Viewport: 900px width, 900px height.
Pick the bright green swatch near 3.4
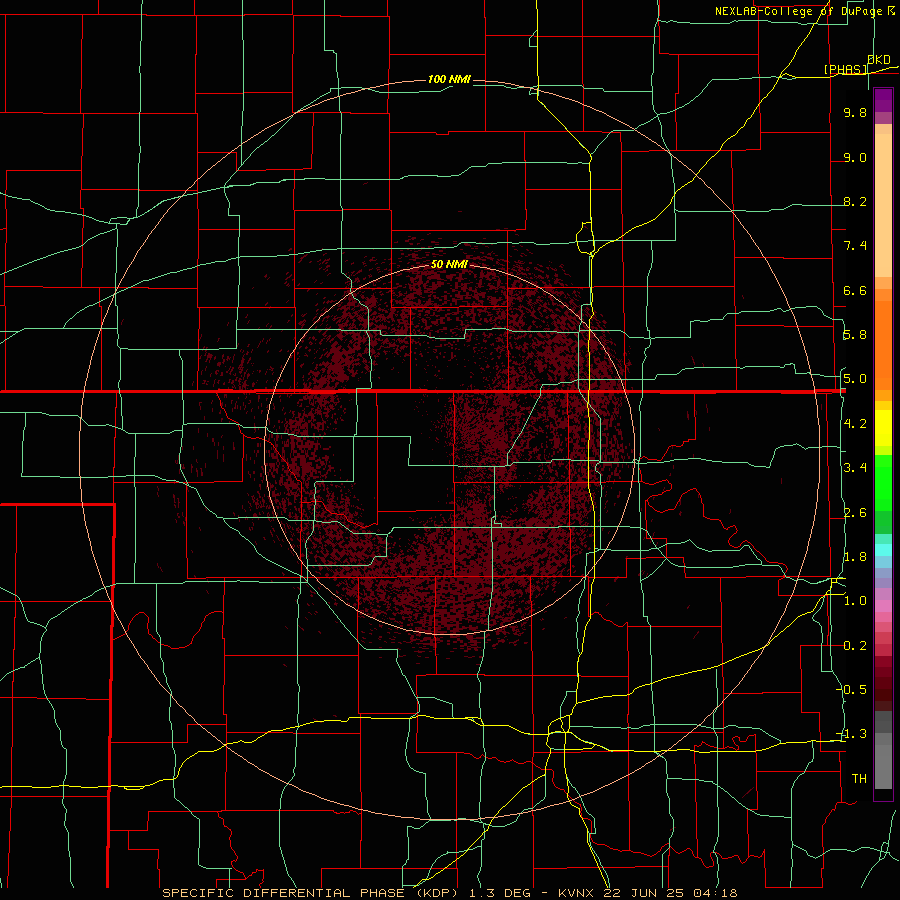pos(883,482)
